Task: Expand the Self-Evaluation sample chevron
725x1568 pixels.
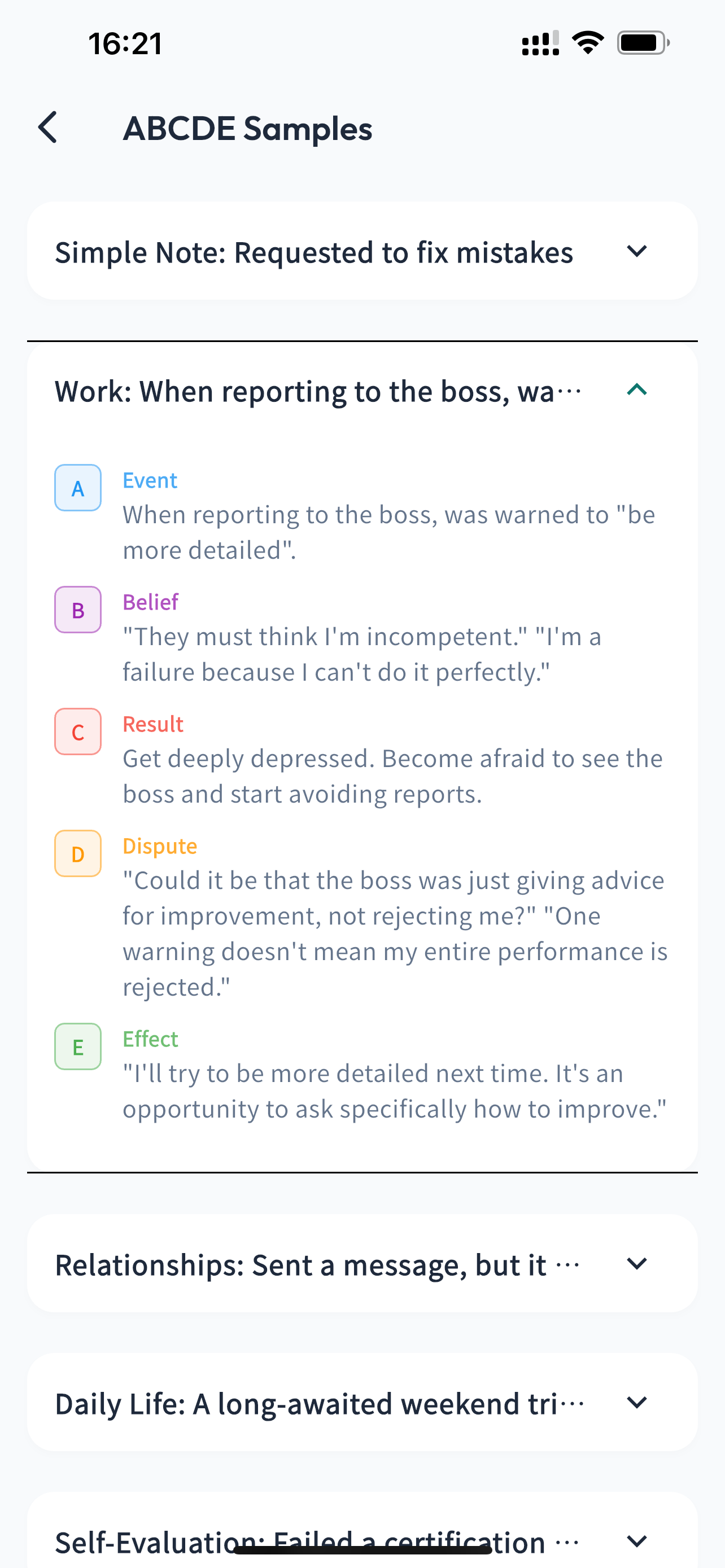Action: [637, 1541]
